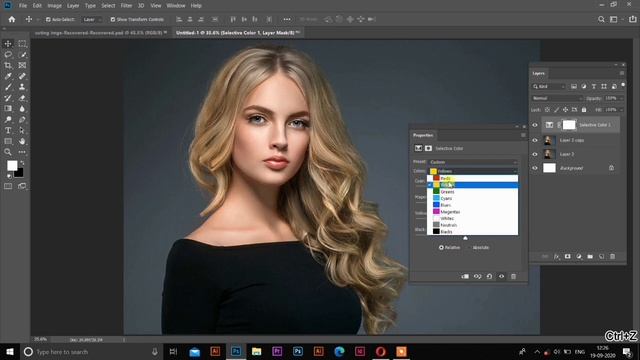The image size is (640, 360).
Task: Select the Eraser tool
Action: [x=22, y=98]
